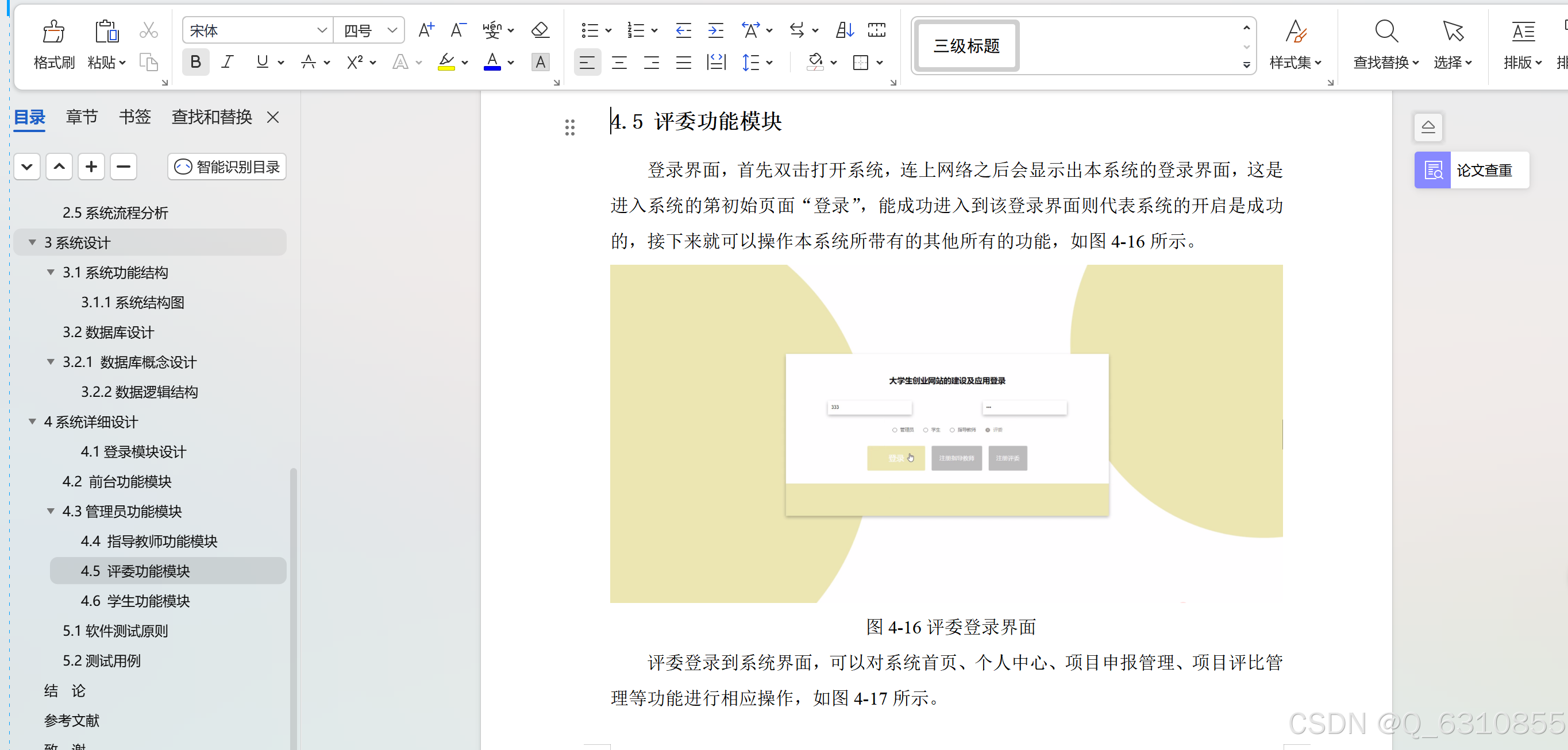Click the paragraph drag handle dots
Screen dimensions: 1568x750
(x=570, y=127)
